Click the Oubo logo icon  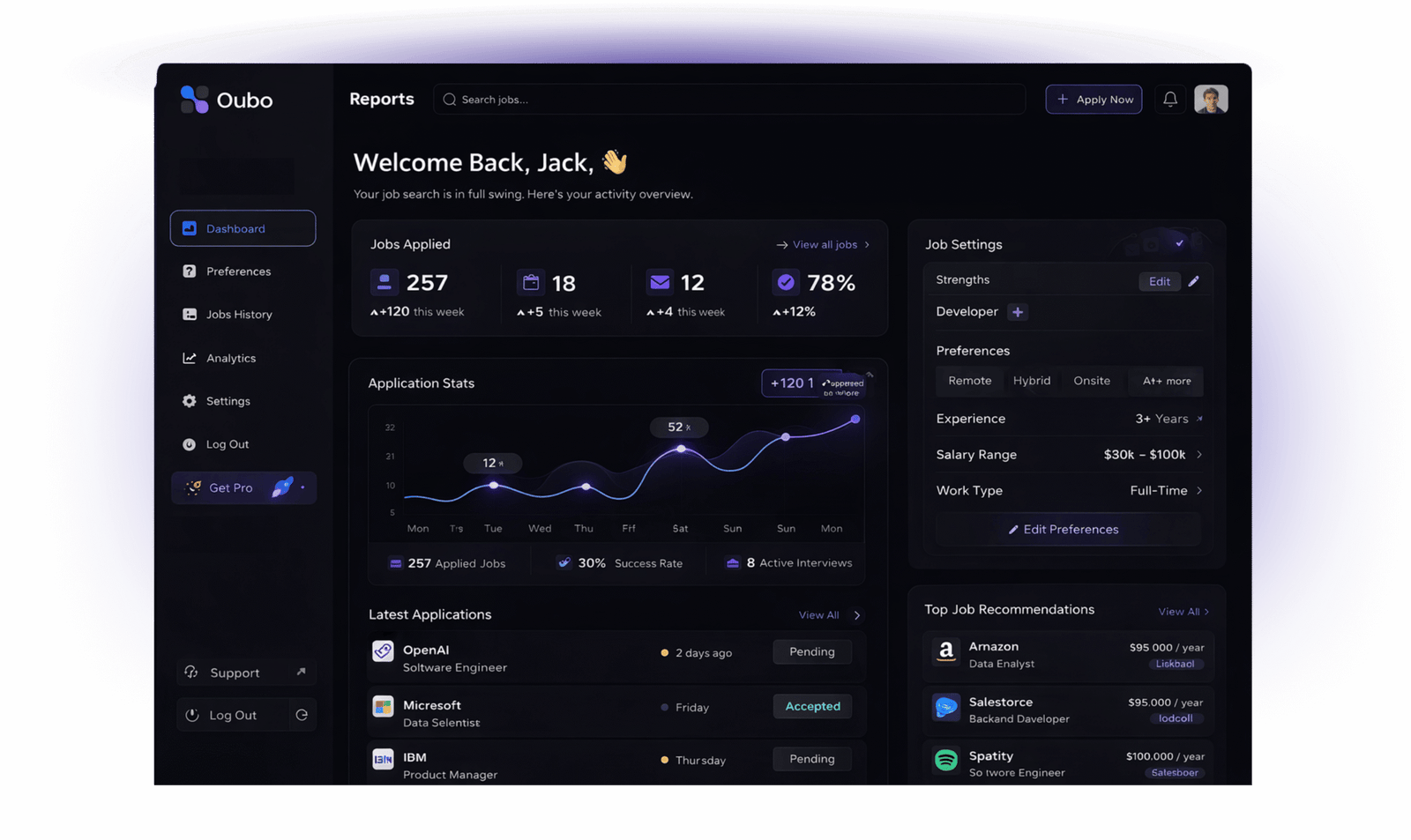click(194, 100)
